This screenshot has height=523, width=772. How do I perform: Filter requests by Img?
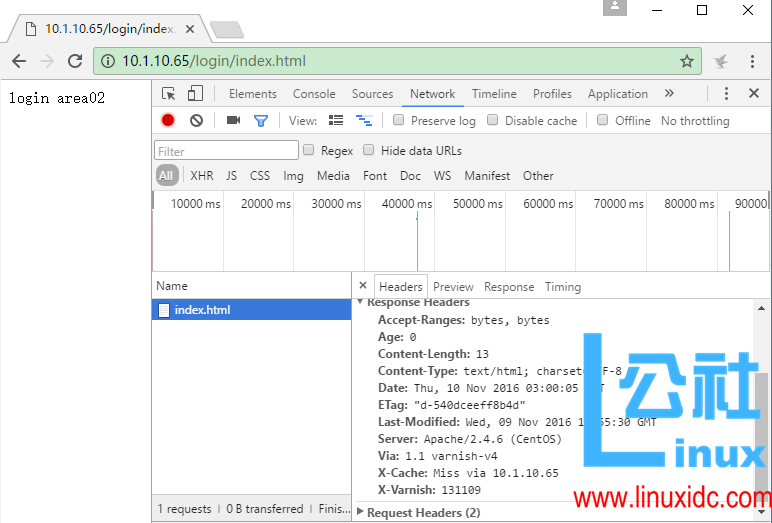pyautogui.click(x=293, y=176)
